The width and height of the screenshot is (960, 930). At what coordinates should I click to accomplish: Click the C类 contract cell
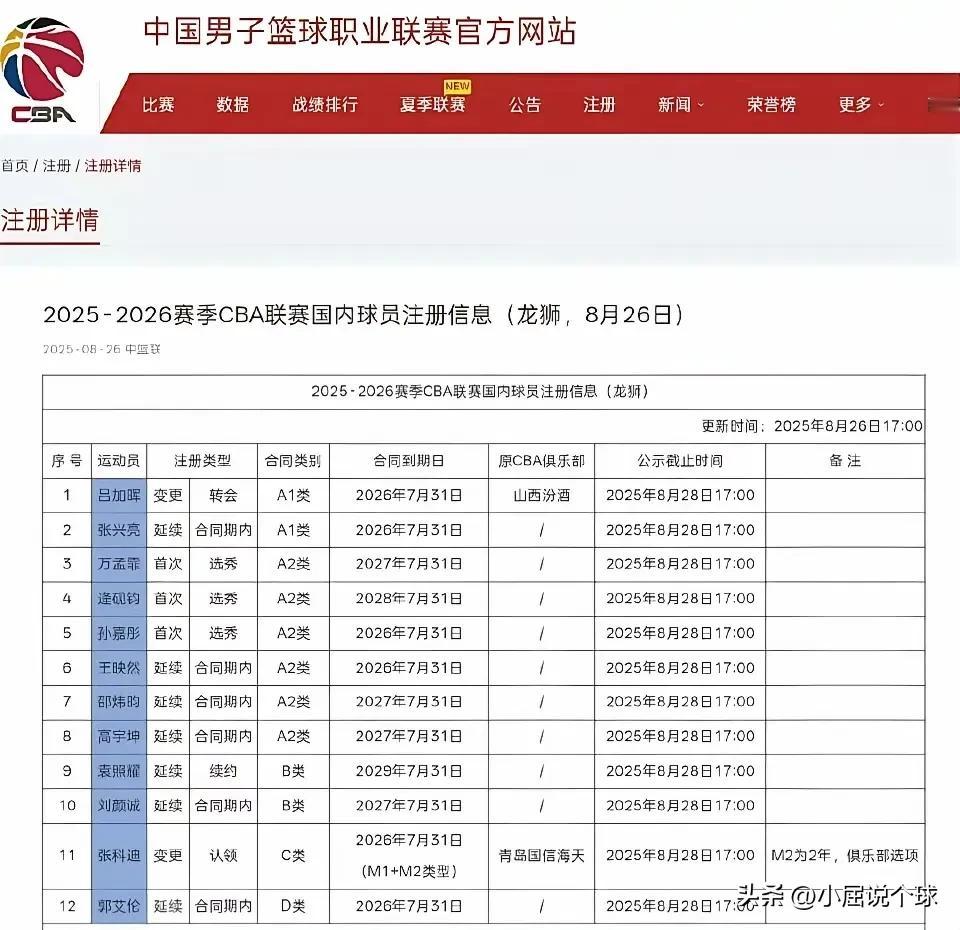click(x=293, y=855)
